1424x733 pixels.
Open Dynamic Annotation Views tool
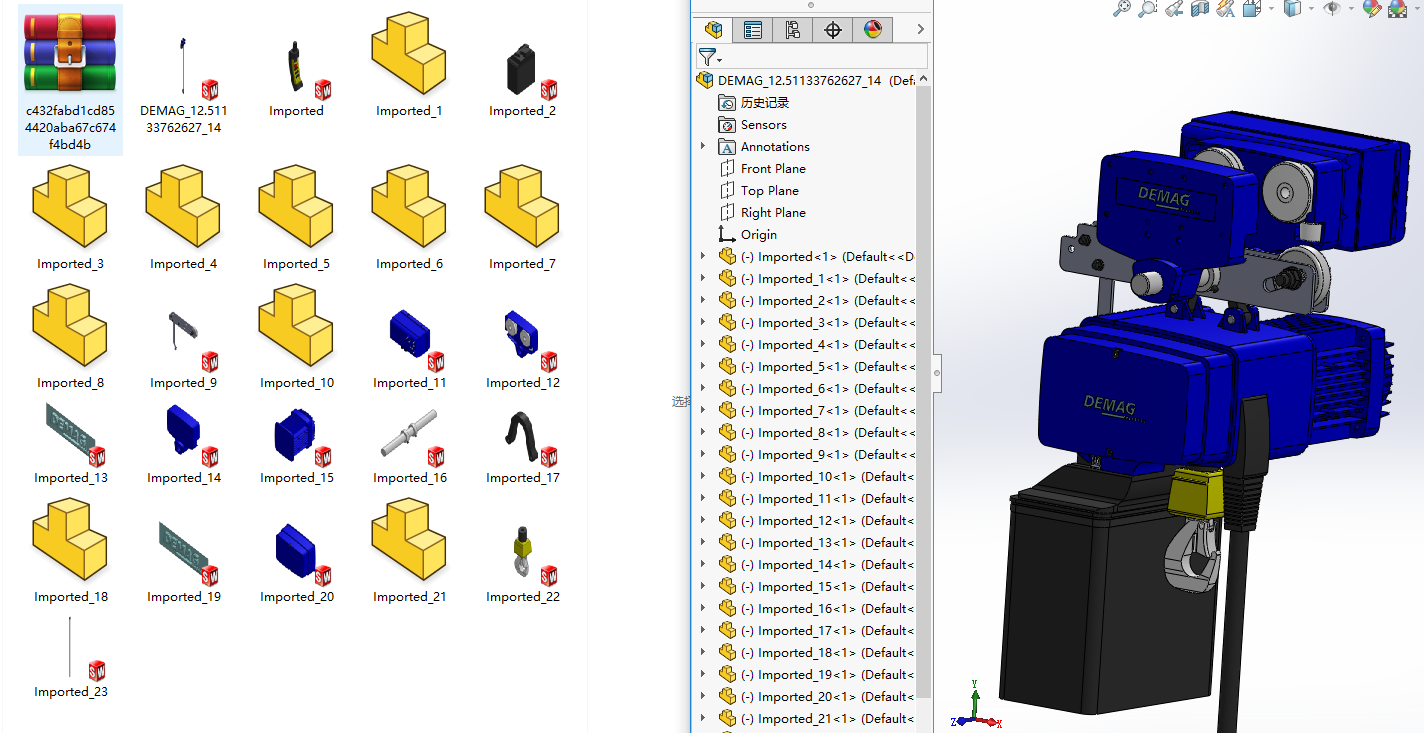[1226, 8]
